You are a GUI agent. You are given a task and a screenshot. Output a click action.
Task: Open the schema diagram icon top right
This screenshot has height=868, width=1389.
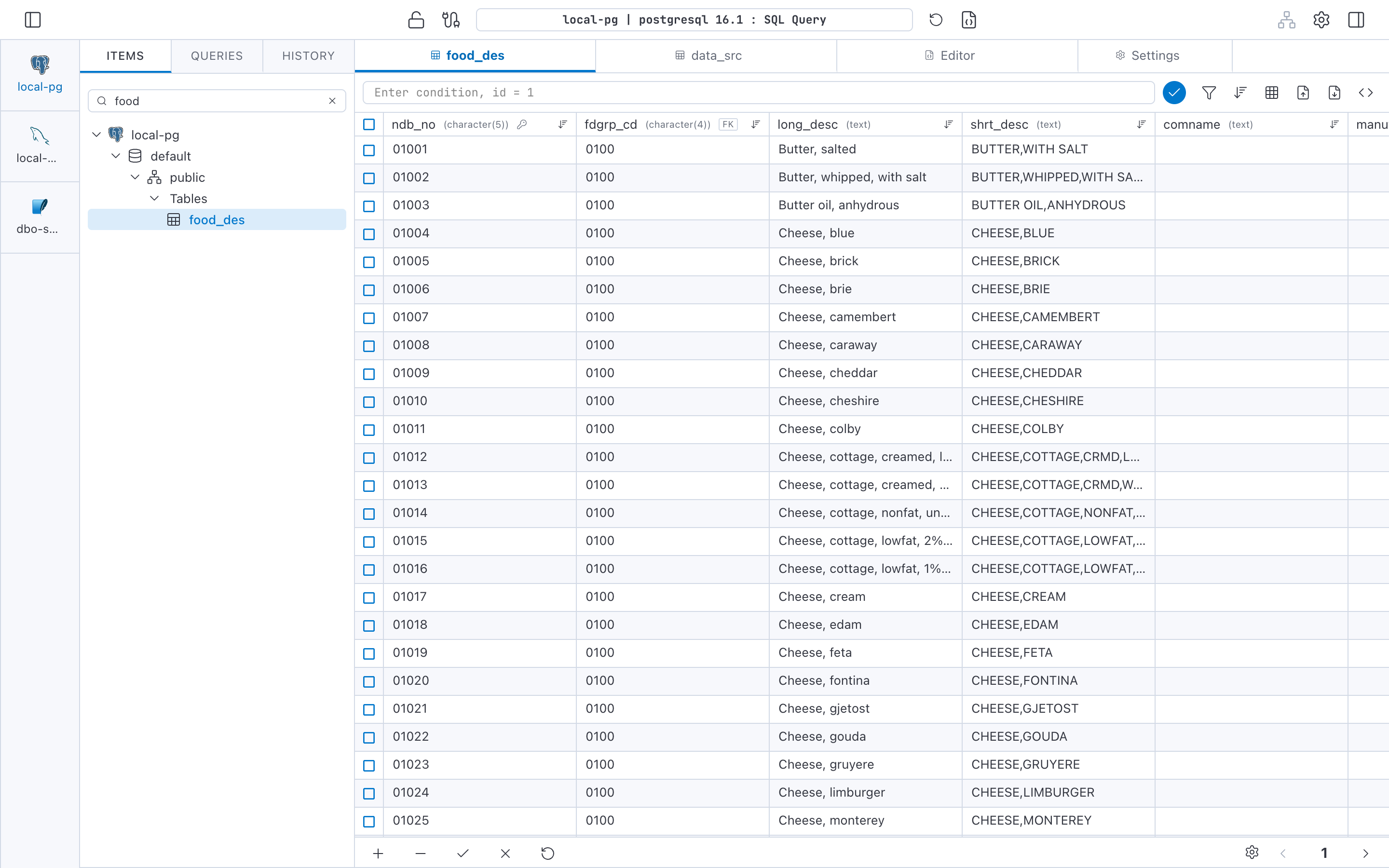(x=1286, y=20)
